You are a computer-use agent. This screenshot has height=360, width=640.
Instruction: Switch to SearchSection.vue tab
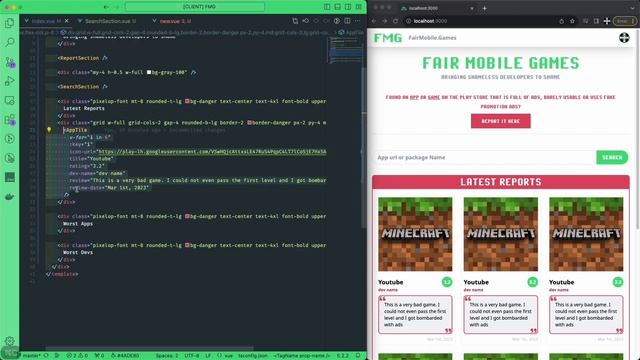pyautogui.click(x=107, y=21)
